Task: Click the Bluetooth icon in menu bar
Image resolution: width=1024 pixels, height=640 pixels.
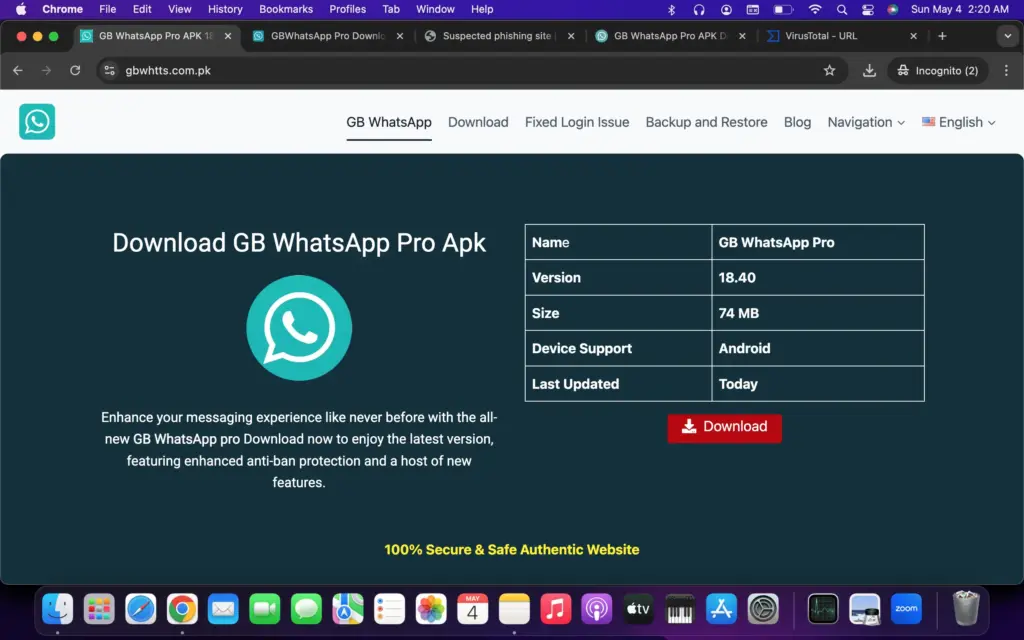Action: (671, 9)
